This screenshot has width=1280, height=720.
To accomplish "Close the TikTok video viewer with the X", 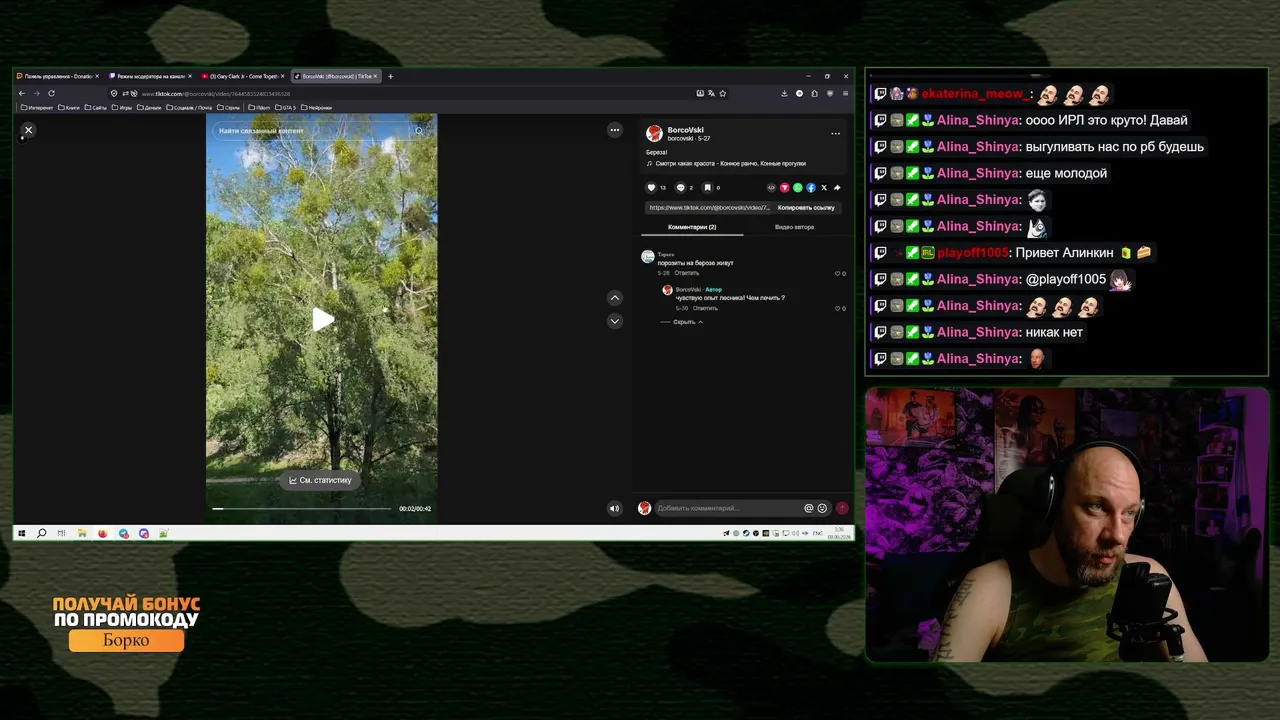I will coord(28,130).
